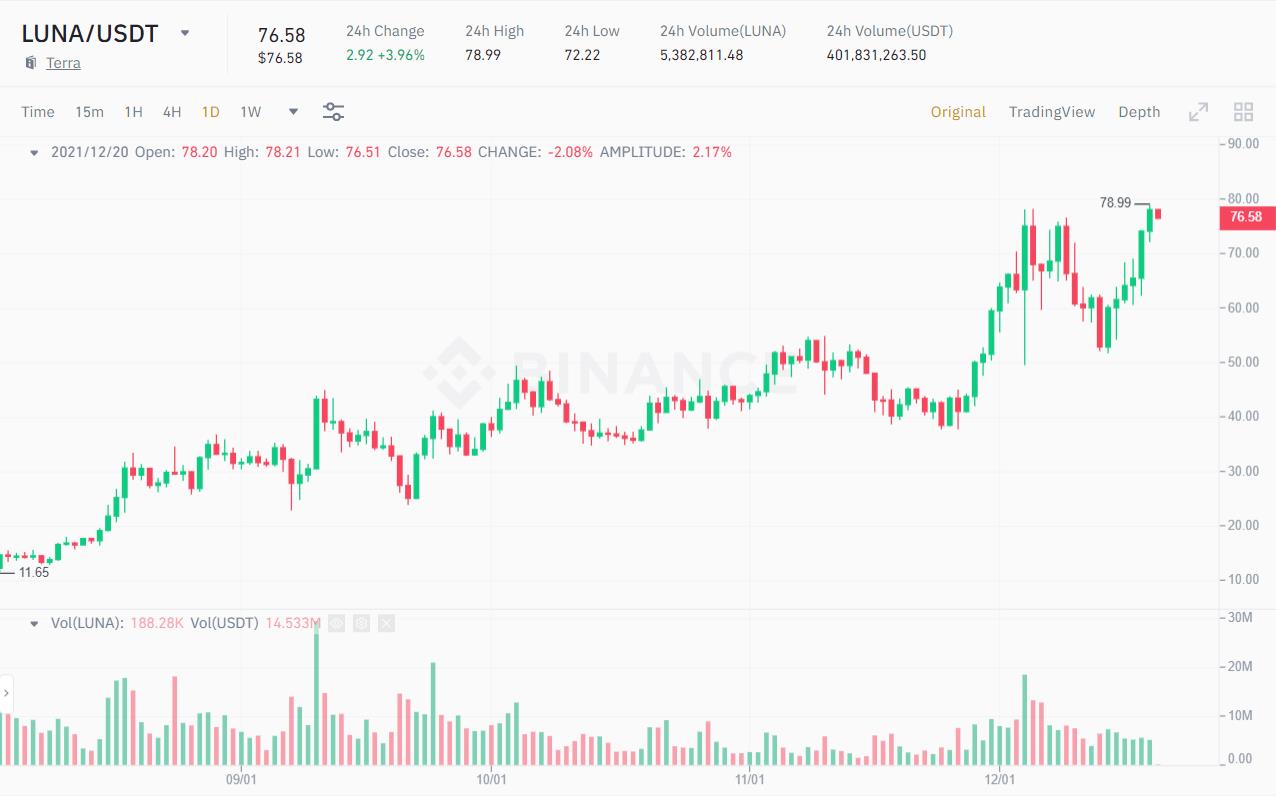
Task: Click the 24h High value 78.99
Action: click(483, 55)
